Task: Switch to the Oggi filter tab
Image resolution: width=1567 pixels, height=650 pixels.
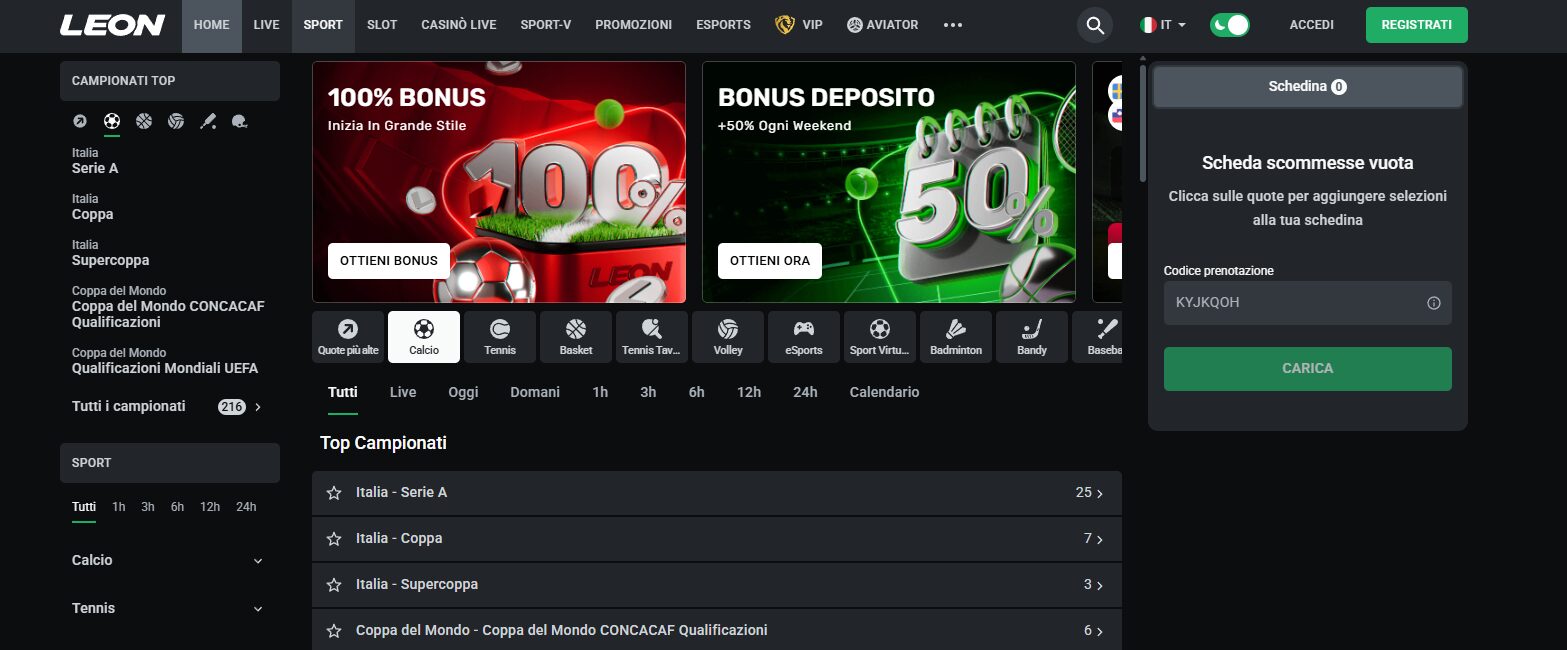Action: click(463, 392)
